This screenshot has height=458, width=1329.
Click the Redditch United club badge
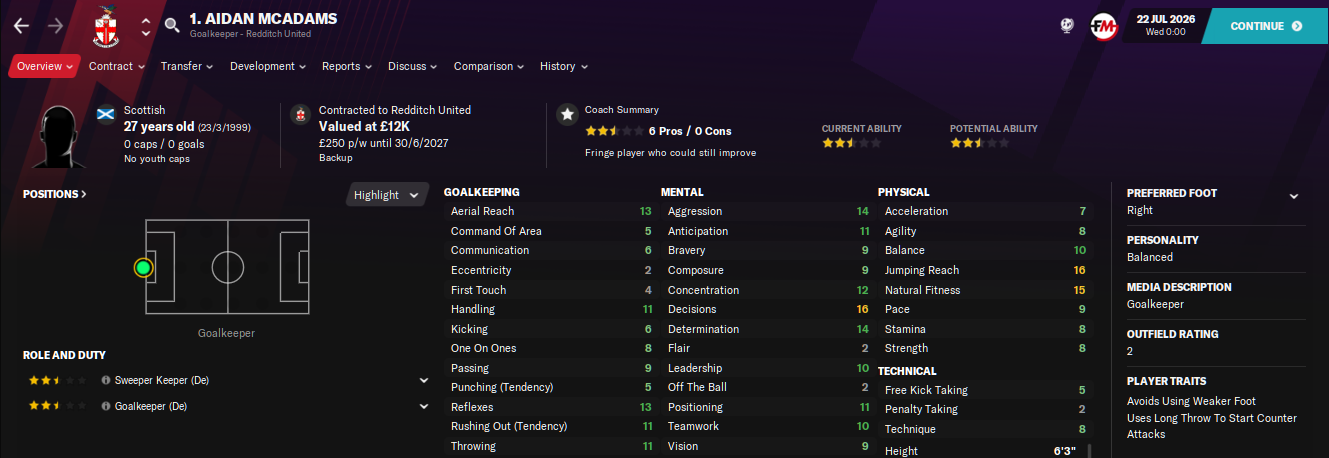(x=105, y=26)
